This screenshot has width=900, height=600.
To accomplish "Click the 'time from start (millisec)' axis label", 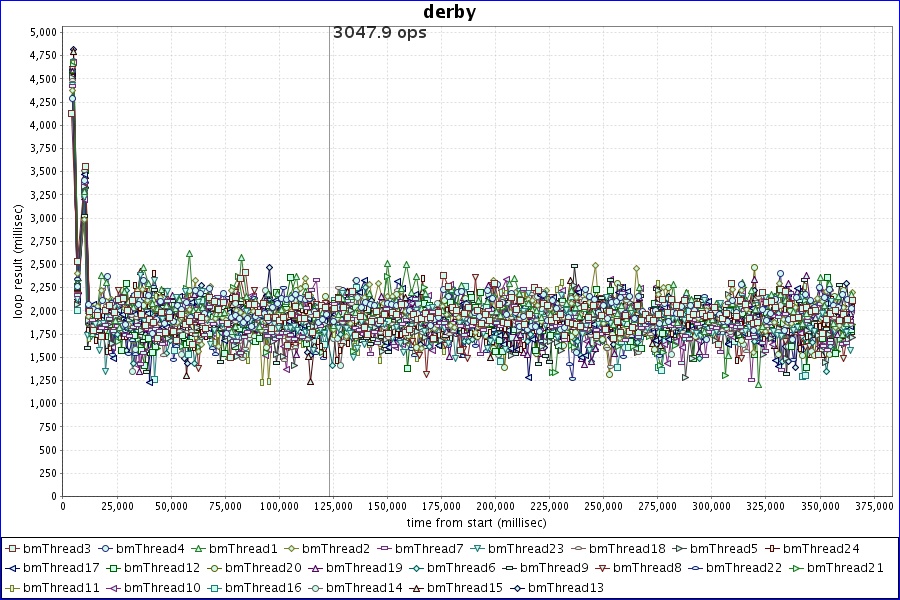I will coord(476,523).
